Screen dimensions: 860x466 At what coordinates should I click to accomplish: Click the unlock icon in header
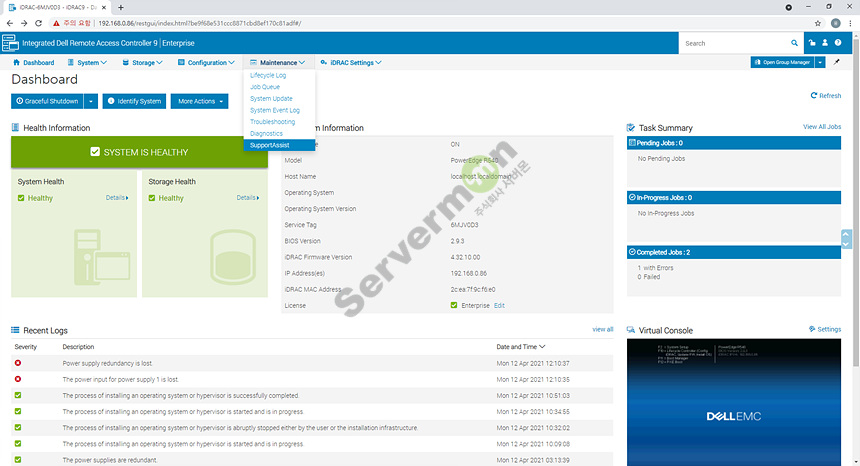coord(812,43)
